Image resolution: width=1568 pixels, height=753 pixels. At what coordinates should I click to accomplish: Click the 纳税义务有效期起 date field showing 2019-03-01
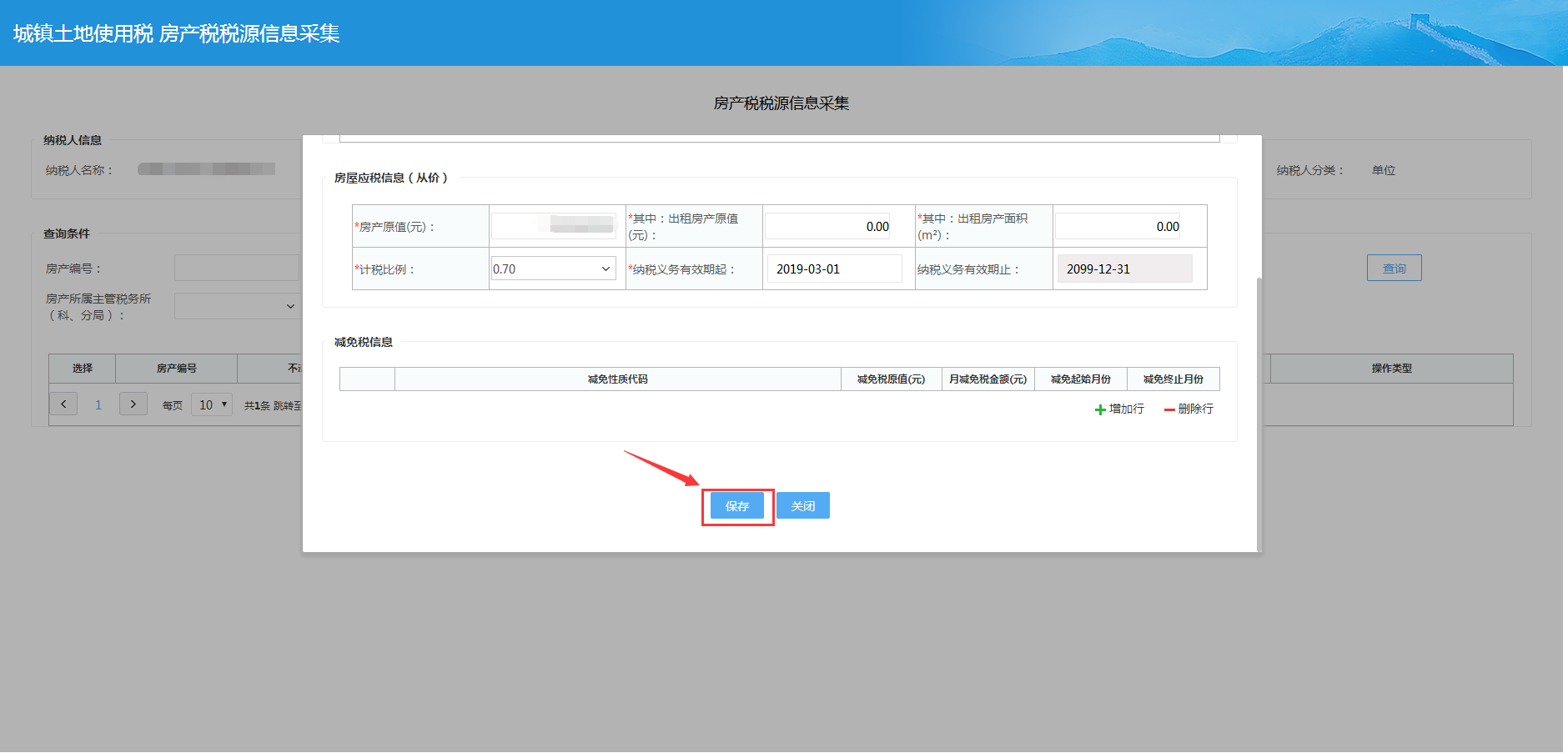(833, 268)
